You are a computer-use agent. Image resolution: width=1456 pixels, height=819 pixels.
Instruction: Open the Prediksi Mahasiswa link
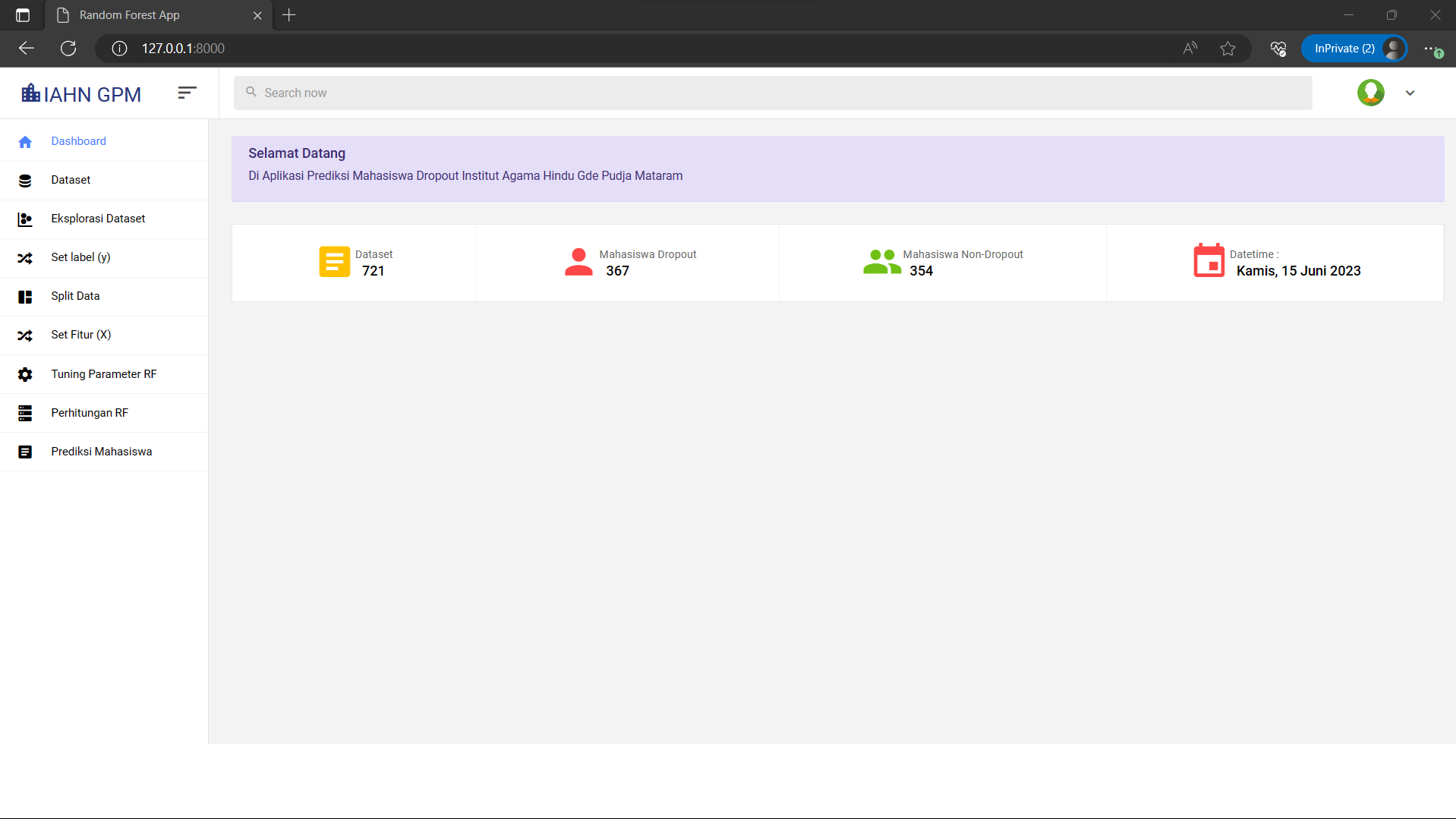pos(101,452)
